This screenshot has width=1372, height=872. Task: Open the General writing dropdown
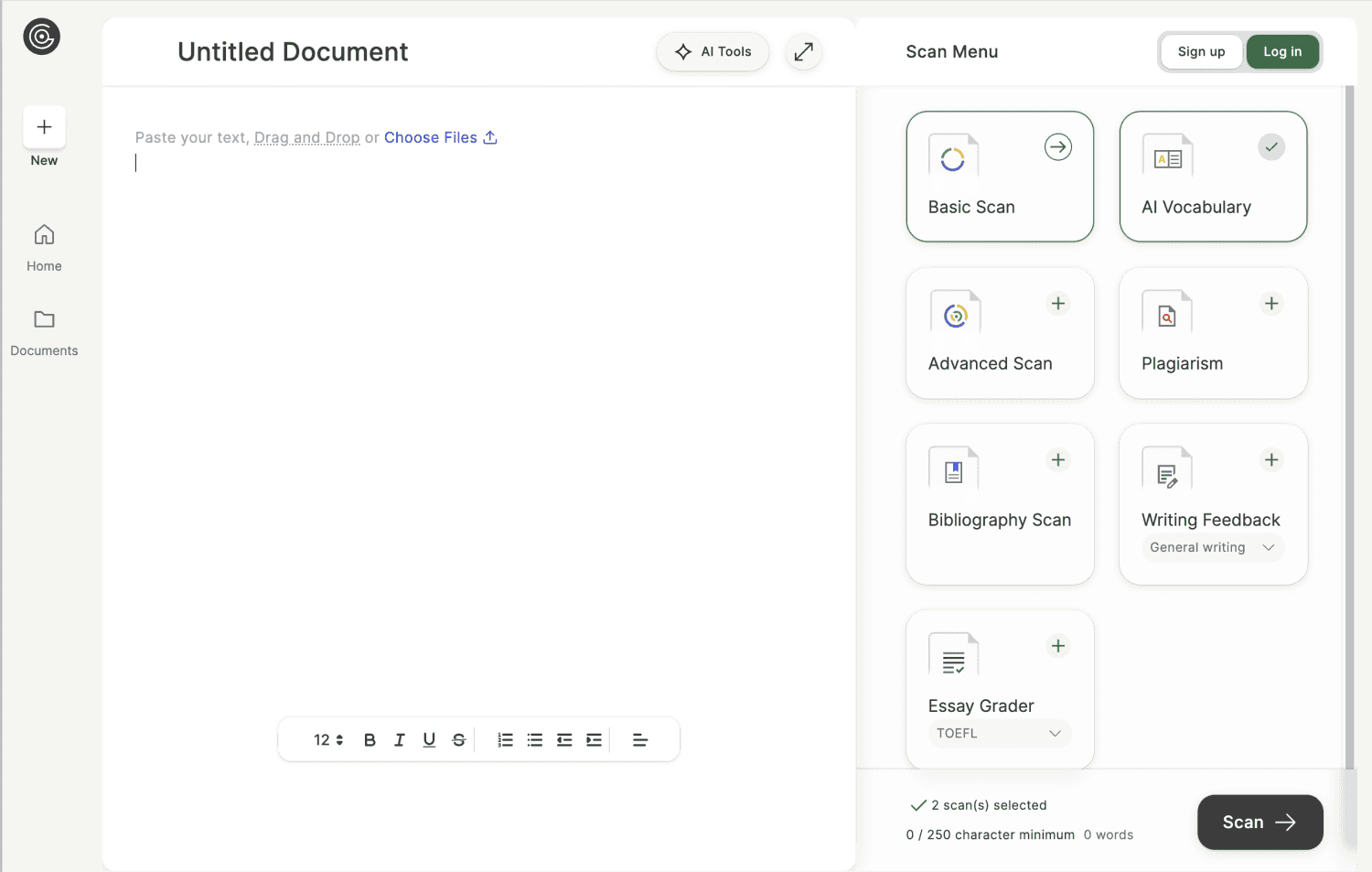[x=1212, y=547]
